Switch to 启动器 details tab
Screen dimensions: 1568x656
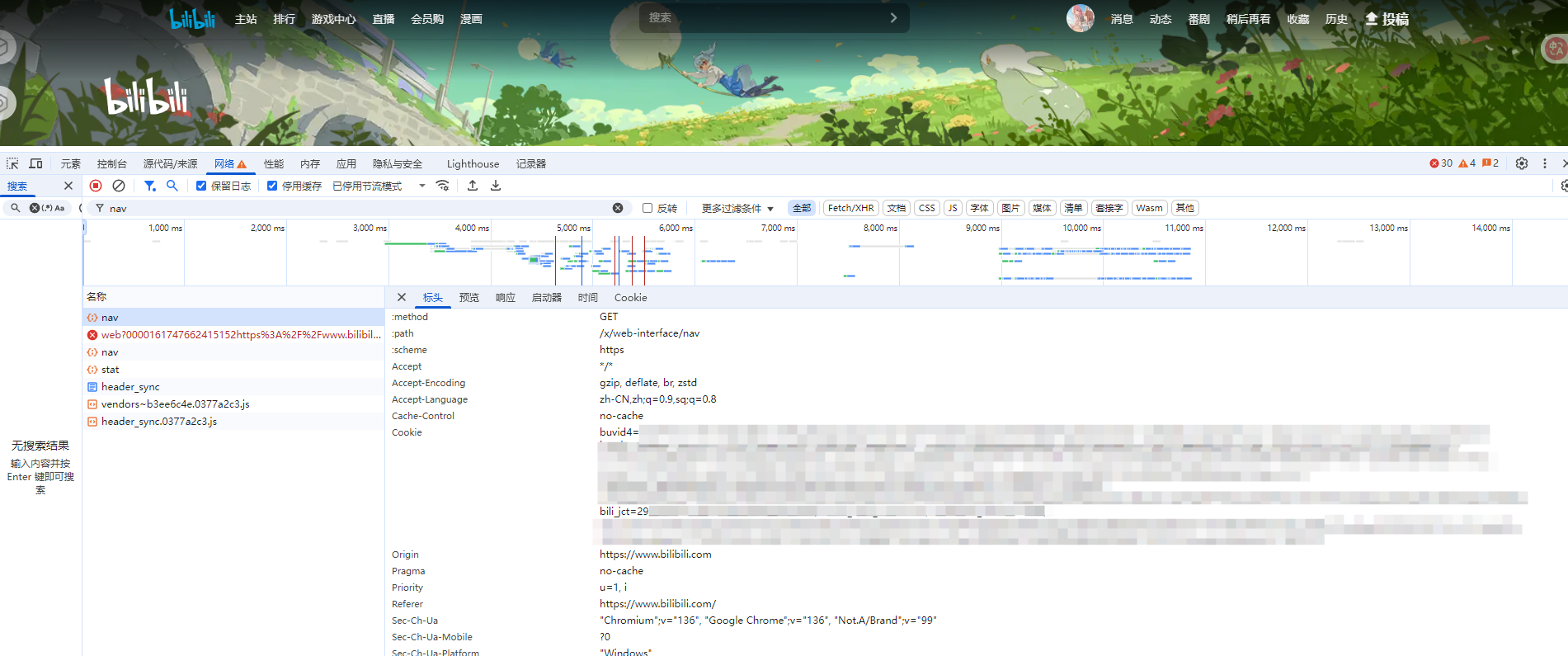[x=547, y=297]
